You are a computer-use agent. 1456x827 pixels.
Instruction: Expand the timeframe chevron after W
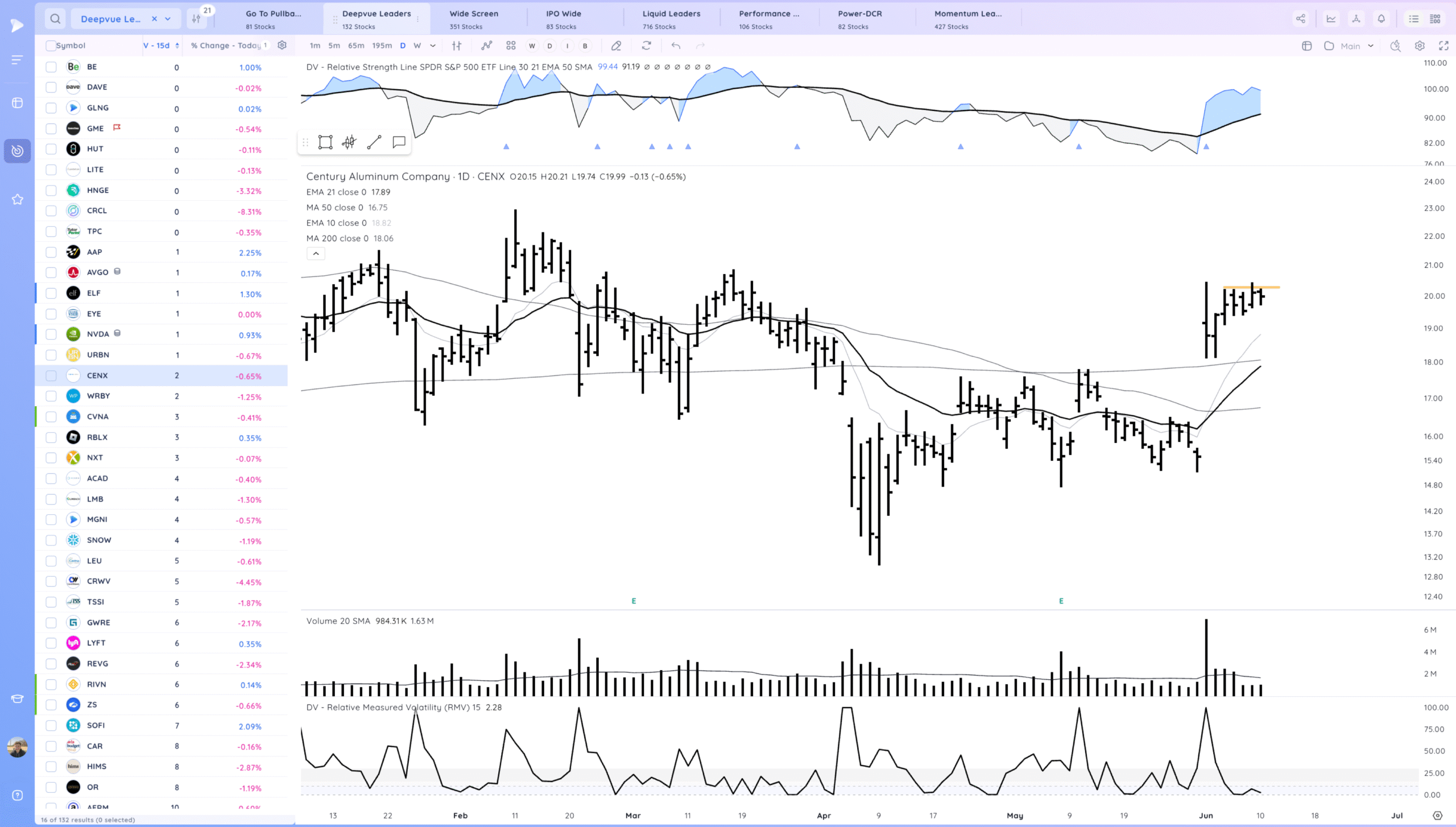(433, 46)
